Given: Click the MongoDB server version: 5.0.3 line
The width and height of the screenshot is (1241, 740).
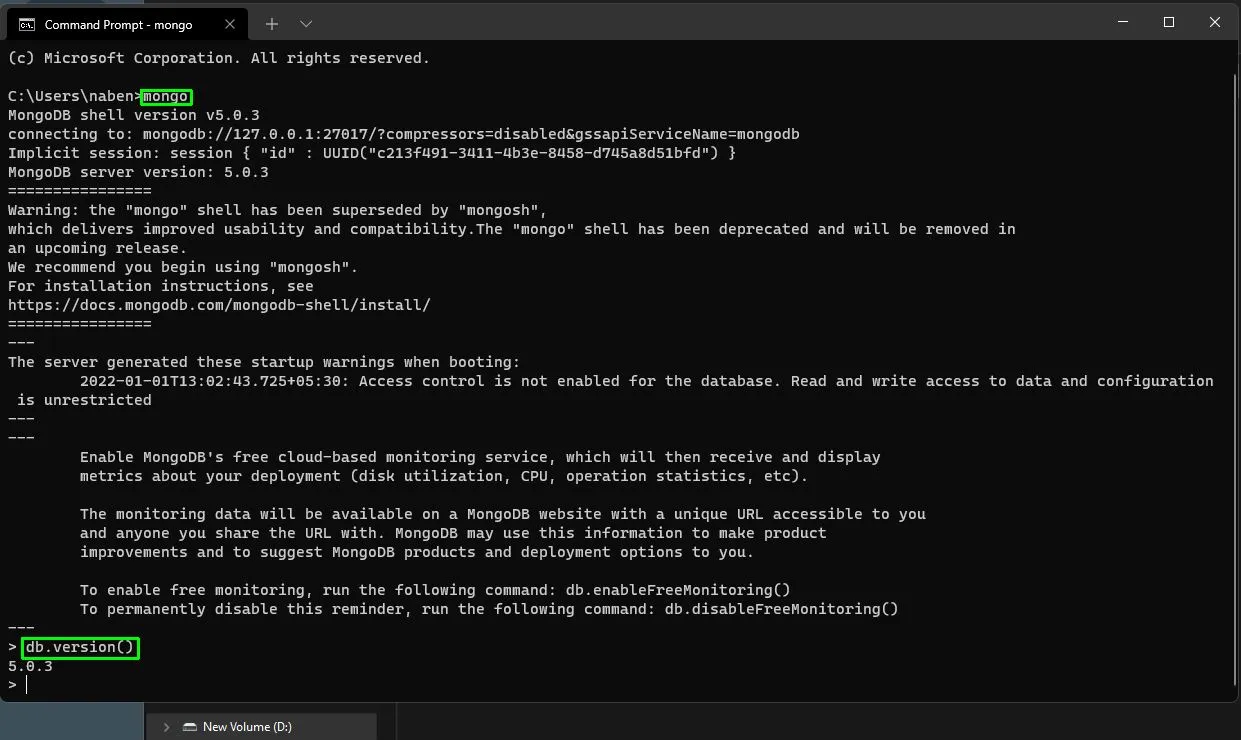Looking at the screenshot, I should click(138, 172).
